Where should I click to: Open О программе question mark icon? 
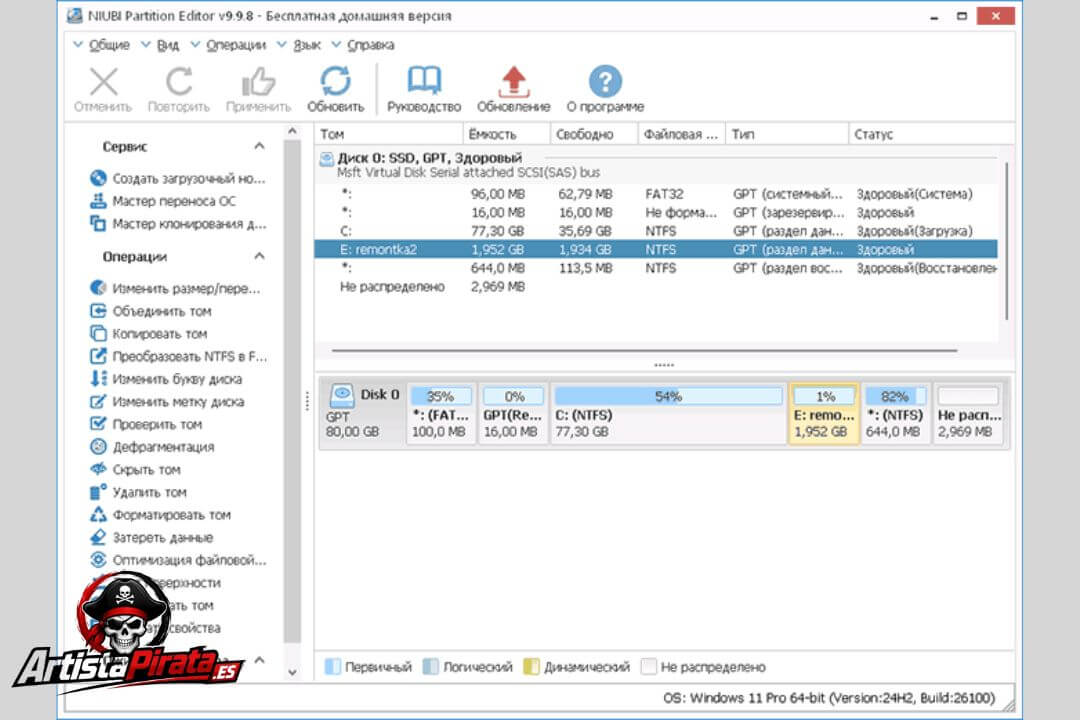(x=605, y=81)
